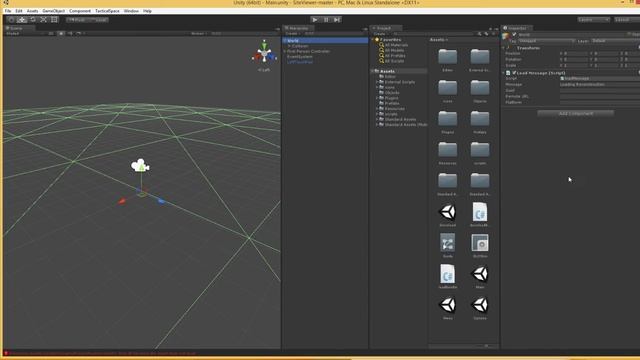
Task: Click the Step frame button
Action: click(x=337, y=20)
